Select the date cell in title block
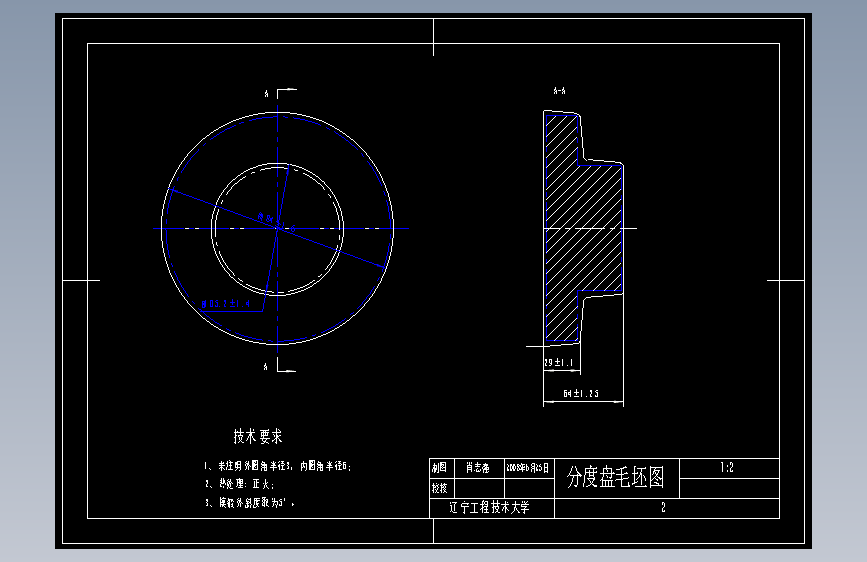The image size is (867, 562). tap(529, 468)
